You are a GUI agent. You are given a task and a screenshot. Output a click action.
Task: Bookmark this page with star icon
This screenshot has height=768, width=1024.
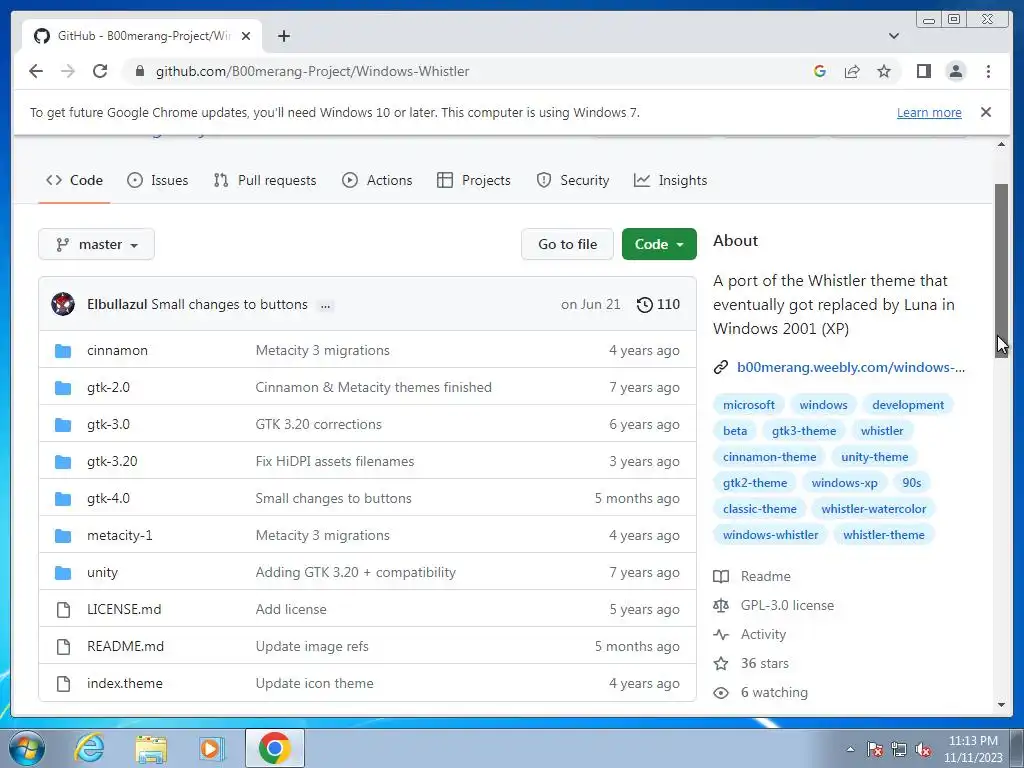coord(884,71)
